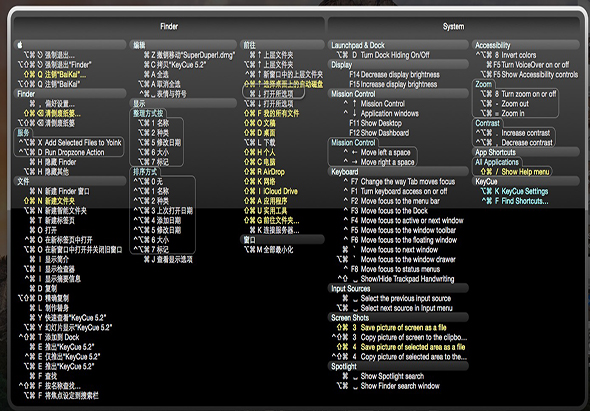This screenshot has height=411, width=590.
Task: Select Move right a space entry
Action: coord(378,162)
